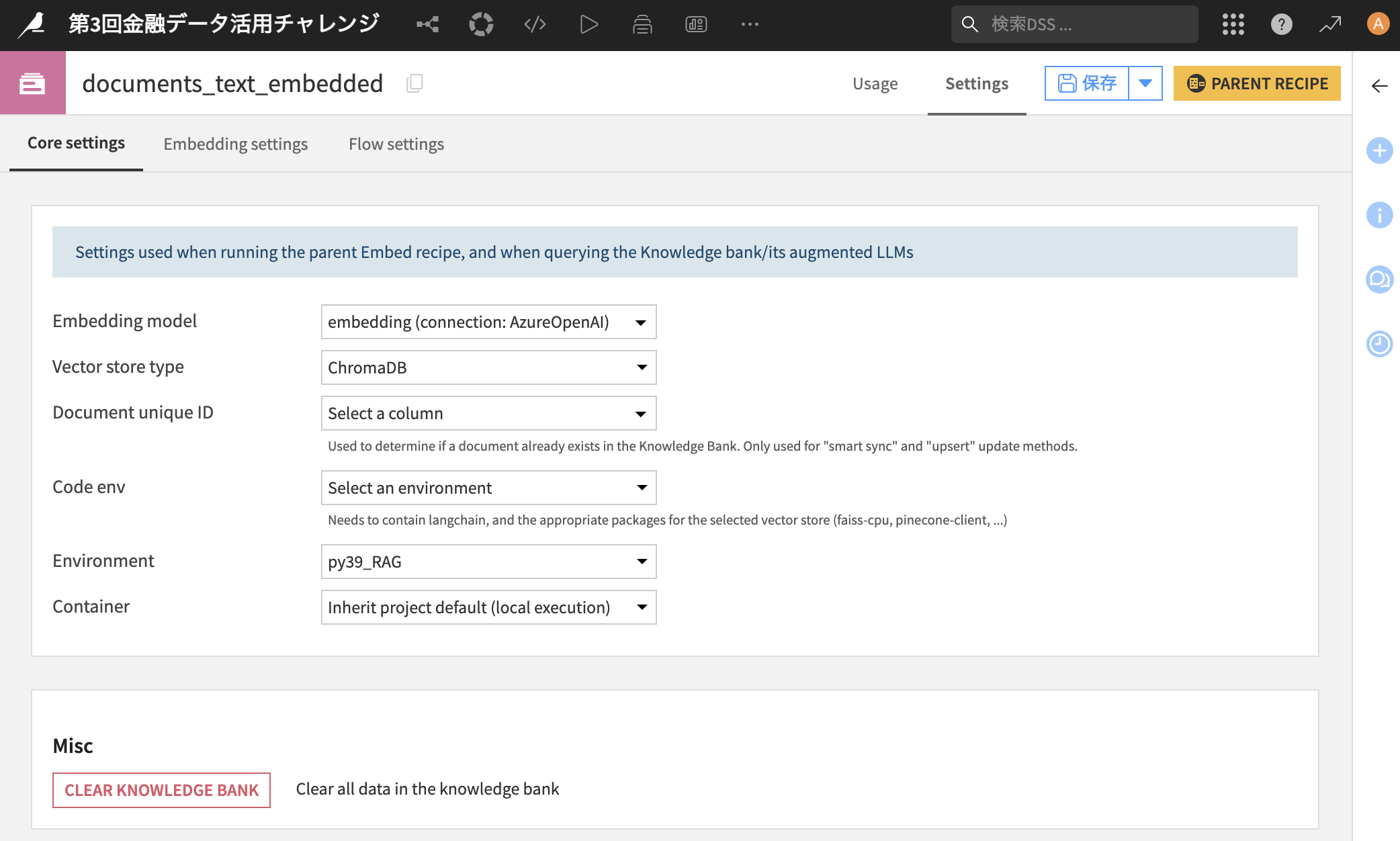Open the code notebooks icon

point(535,25)
